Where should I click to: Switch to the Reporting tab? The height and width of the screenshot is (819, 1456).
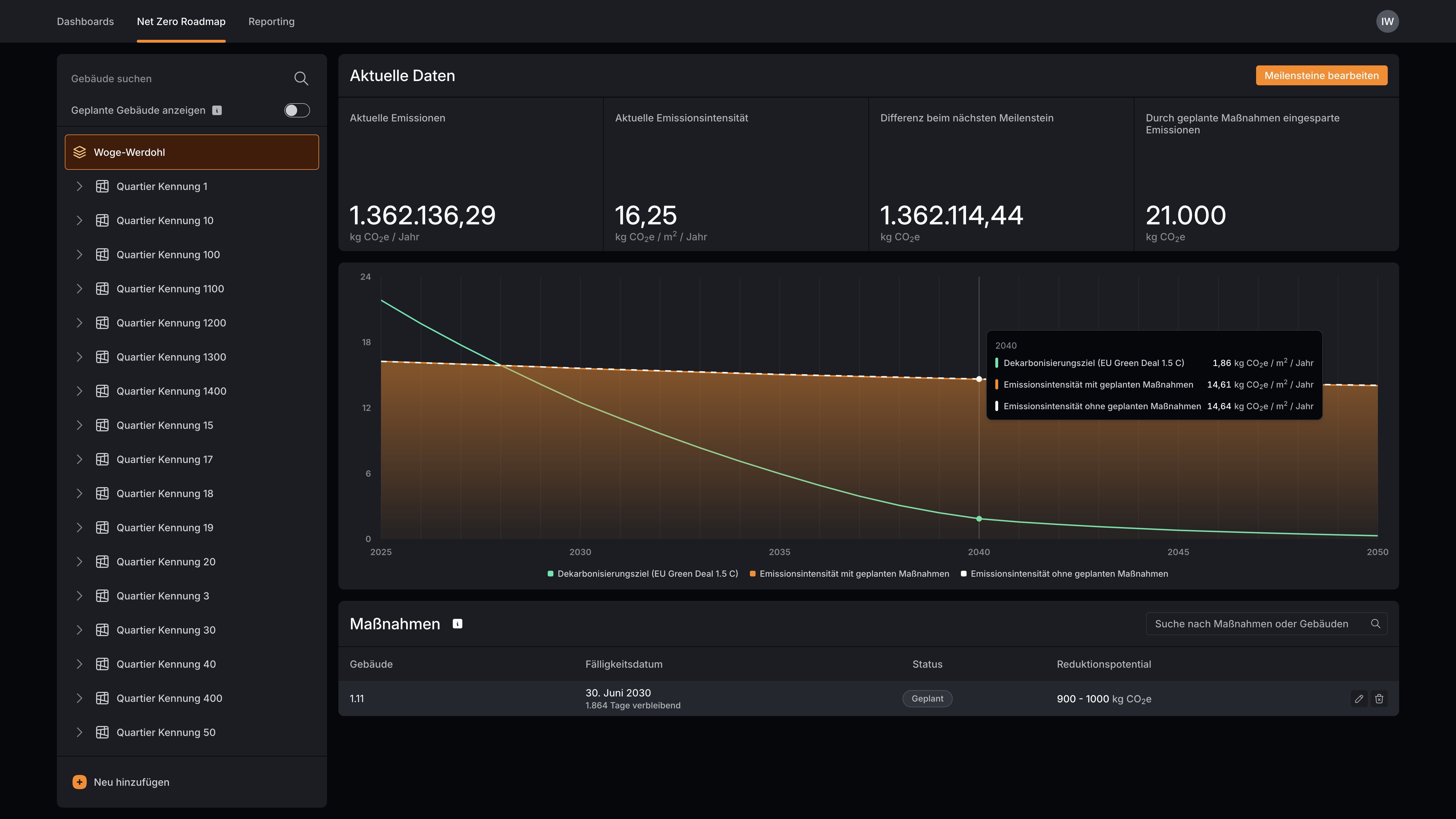coord(271,22)
